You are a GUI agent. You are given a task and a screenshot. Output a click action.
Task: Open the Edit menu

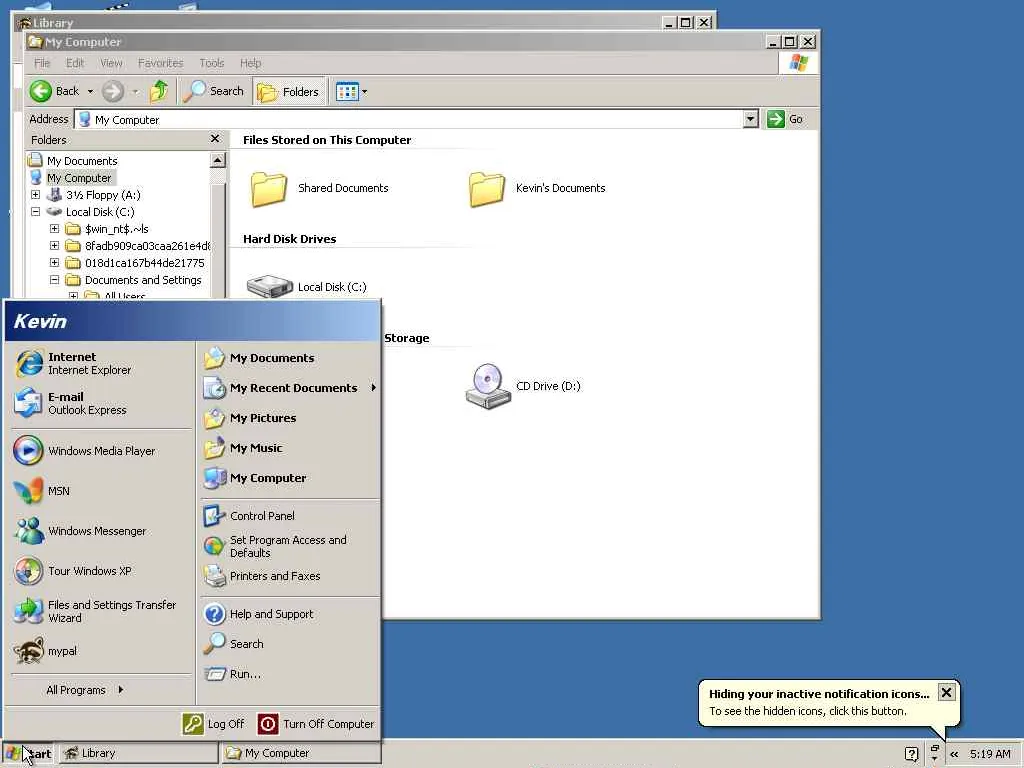coord(75,63)
